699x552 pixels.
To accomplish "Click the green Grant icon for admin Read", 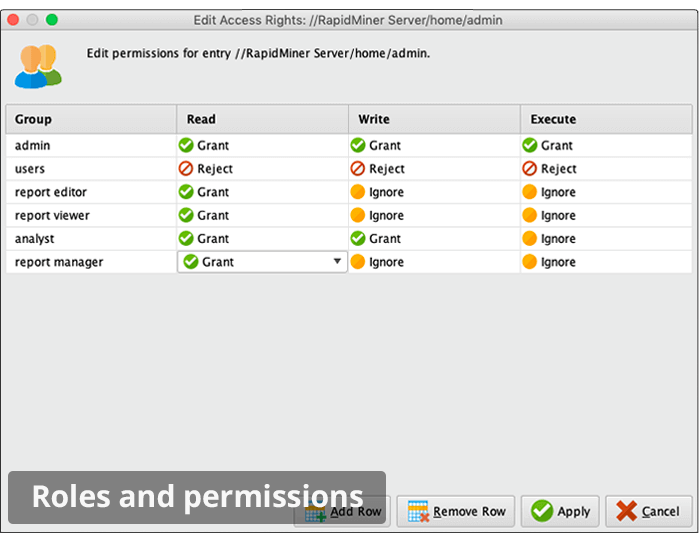I will pyautogui.click(x=185, y=145).
